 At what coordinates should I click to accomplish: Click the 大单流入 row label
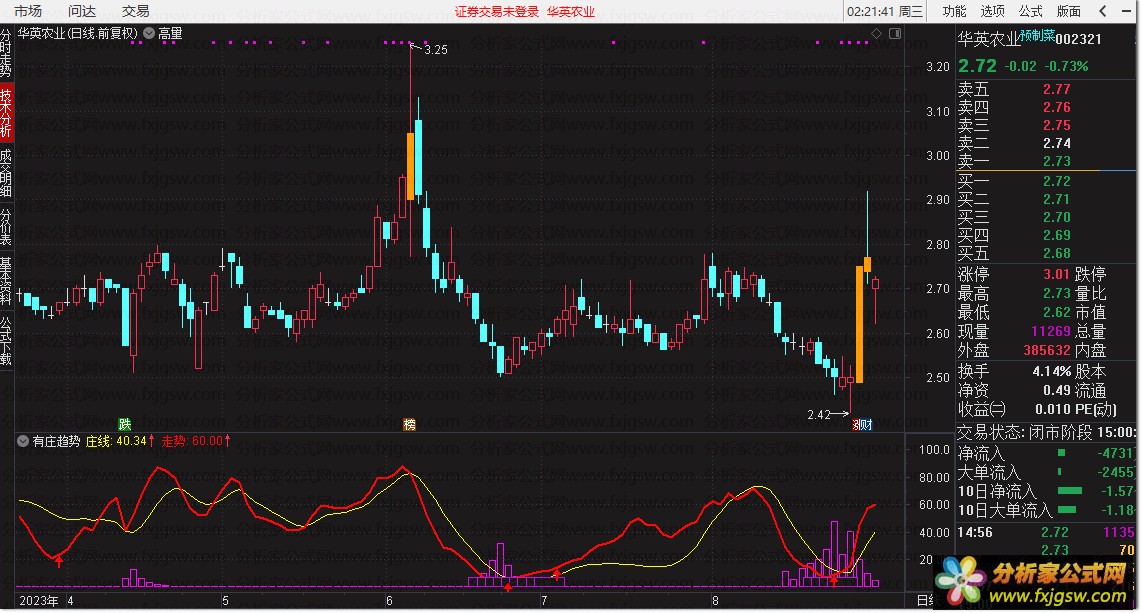[989, 472]
